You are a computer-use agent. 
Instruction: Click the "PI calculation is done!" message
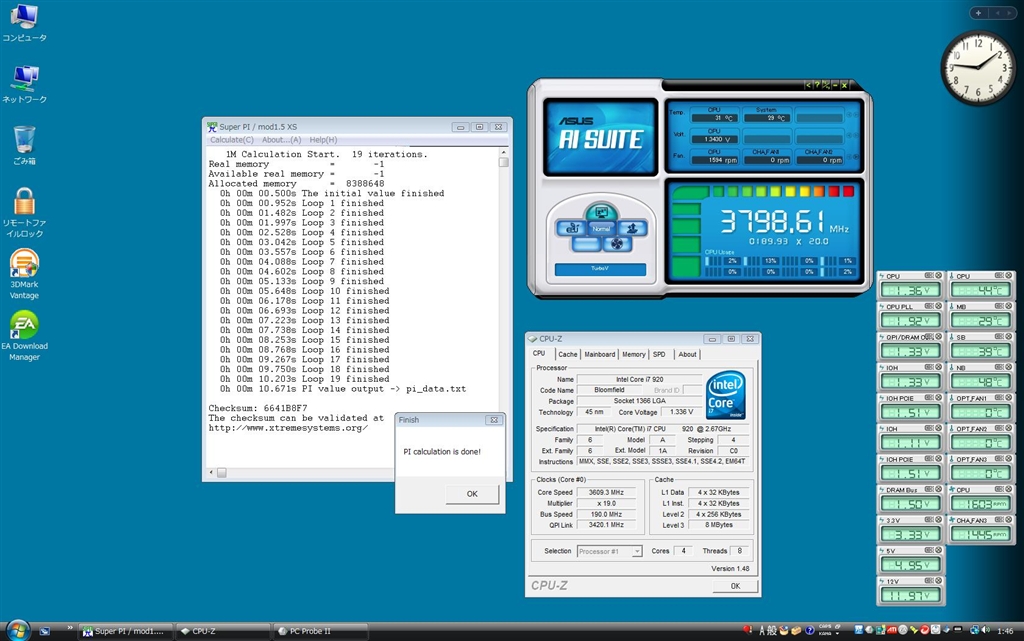[442, 452]
